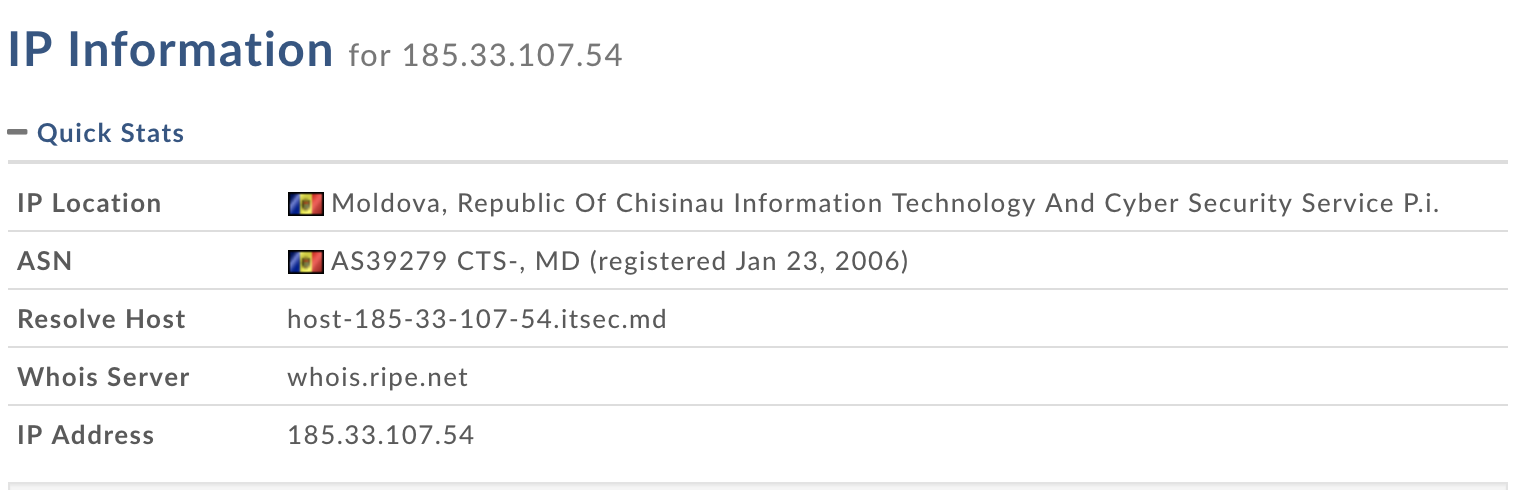Click the 185.33.107.54 value in IP Address row
Screen dimensions: 1536x490
(x=381, y=436)
